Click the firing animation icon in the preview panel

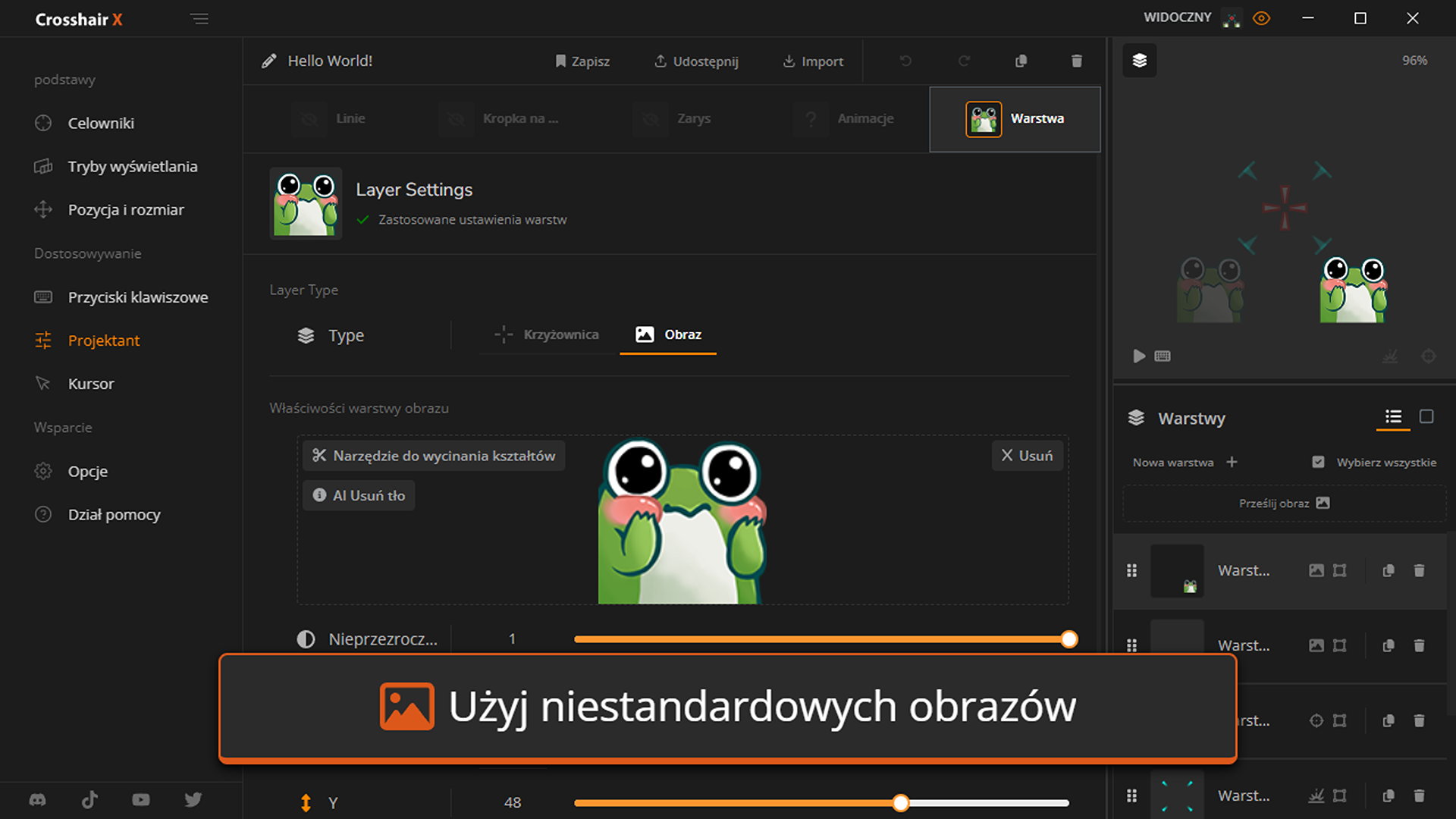tap(1390, 356)
